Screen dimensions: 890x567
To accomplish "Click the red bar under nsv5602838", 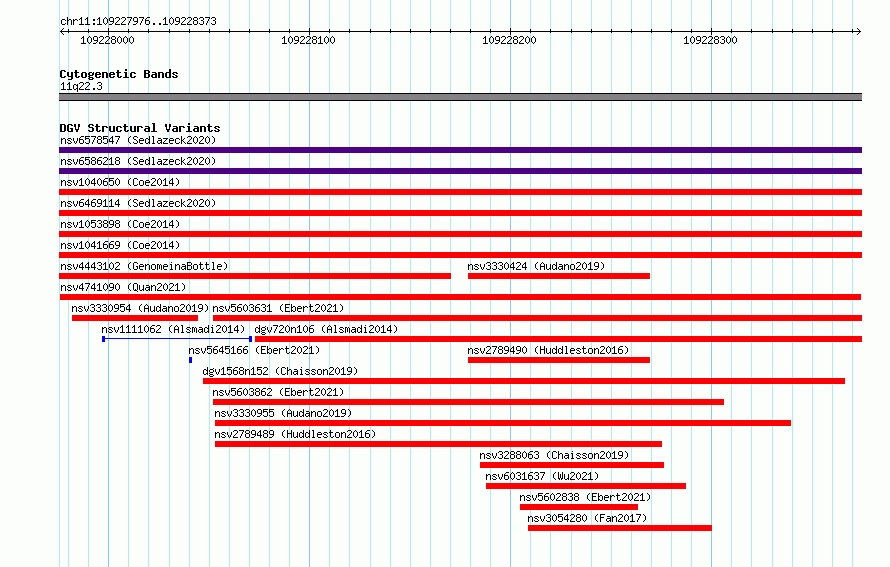I will tap(579, 507).
